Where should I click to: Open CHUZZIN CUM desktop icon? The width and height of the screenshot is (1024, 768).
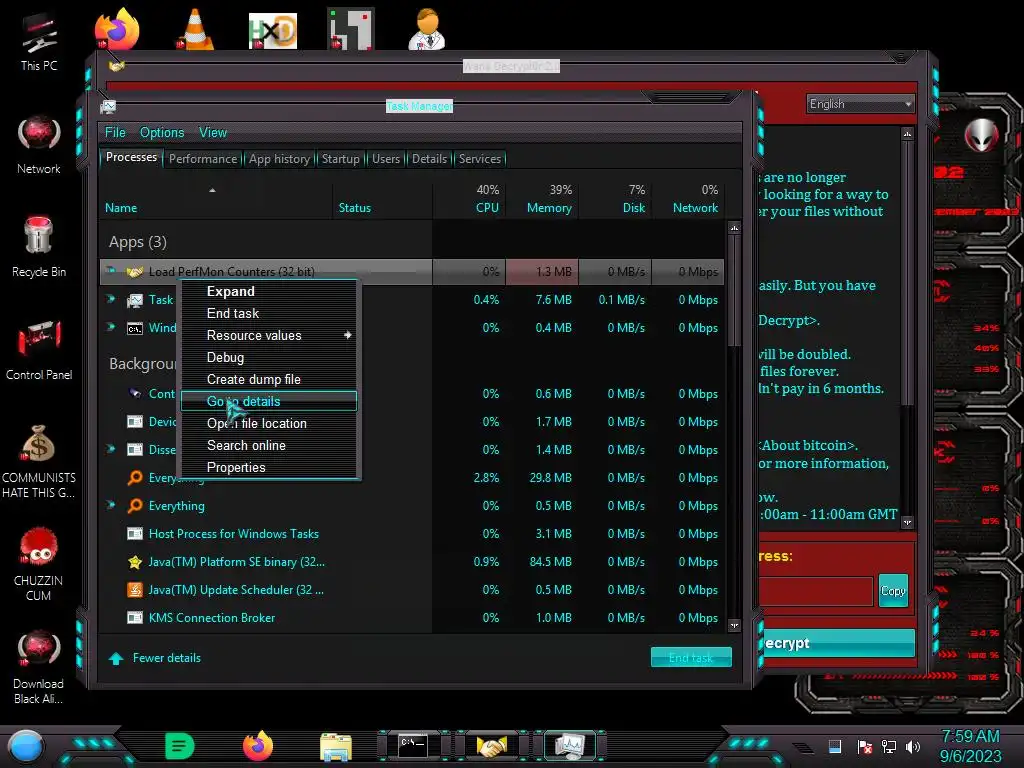[39, 564]
